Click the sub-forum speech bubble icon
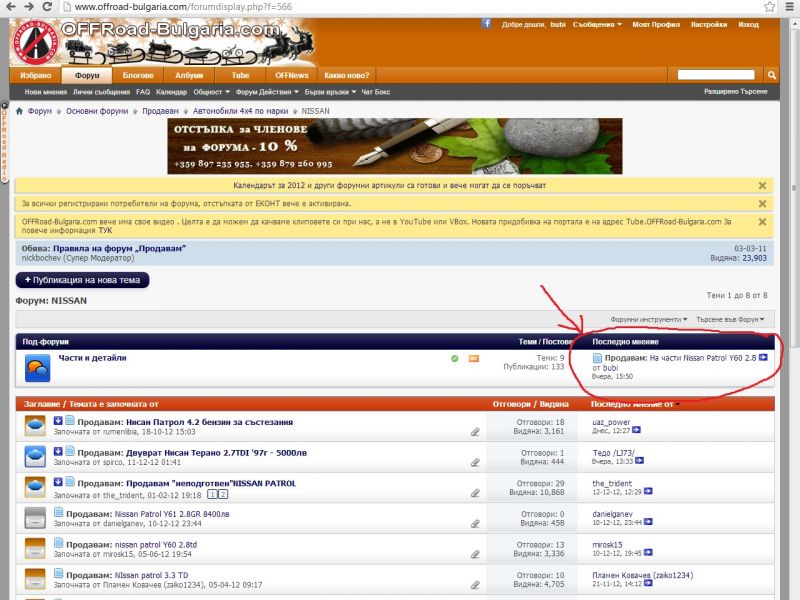The image size is (800, 600). point(37,368)
